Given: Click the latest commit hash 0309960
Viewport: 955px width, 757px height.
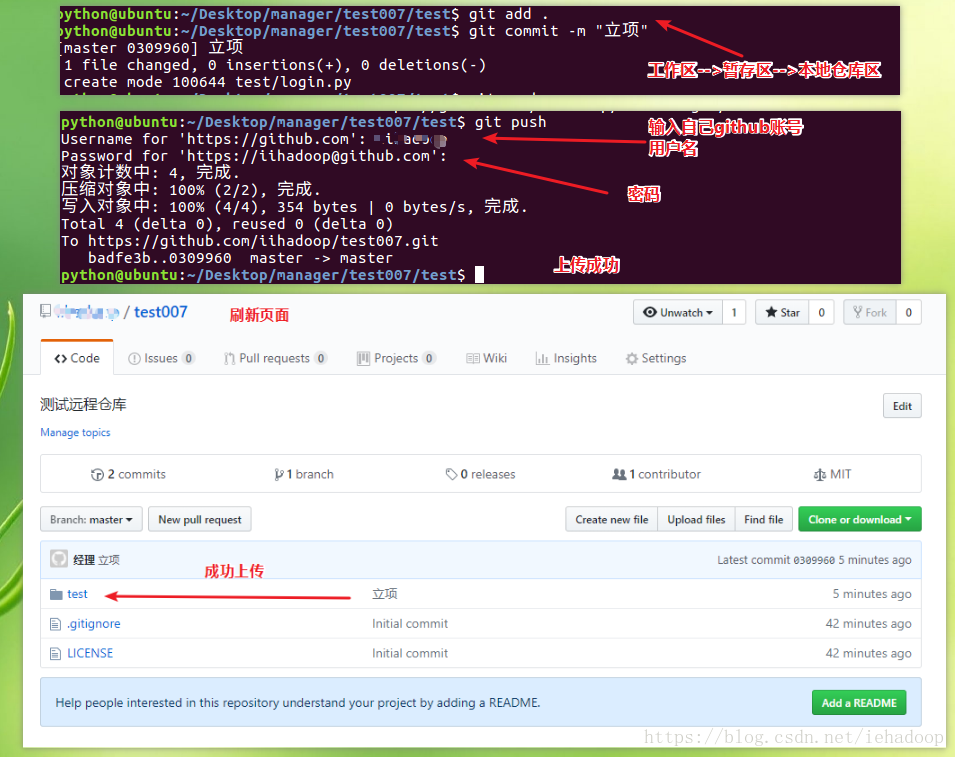Looking at the screenshot, I should pyautogui.click(x=813, y=560).
